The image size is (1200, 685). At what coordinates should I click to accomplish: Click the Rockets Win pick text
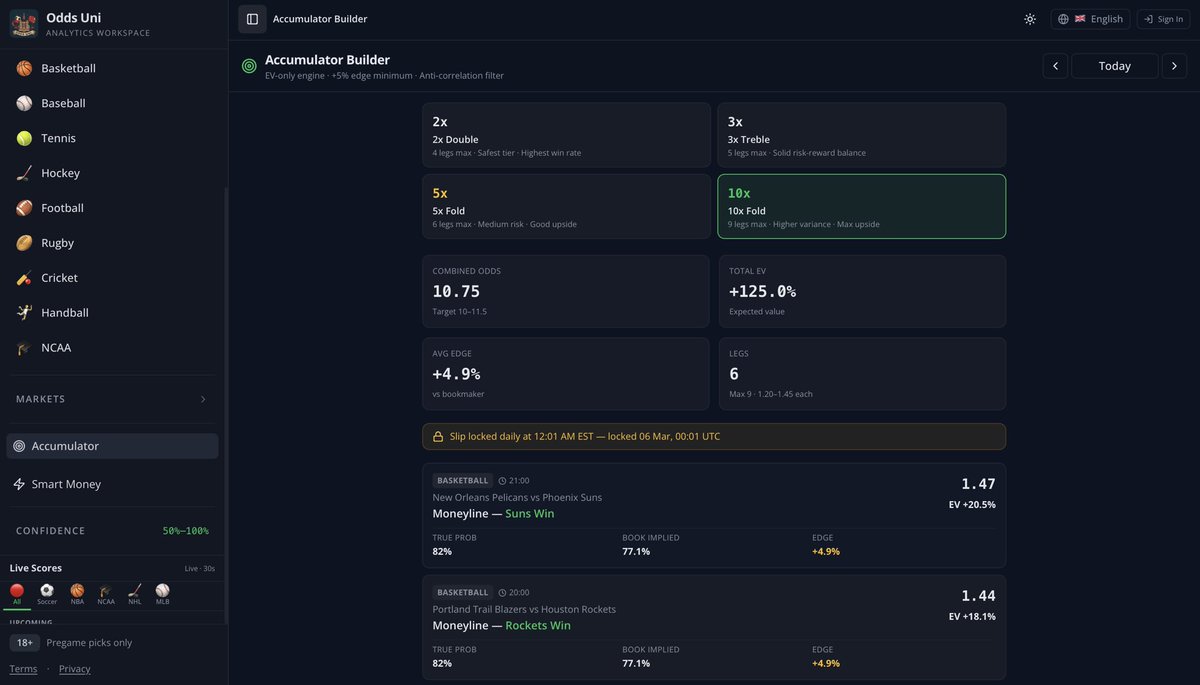(x=538, y=626)
